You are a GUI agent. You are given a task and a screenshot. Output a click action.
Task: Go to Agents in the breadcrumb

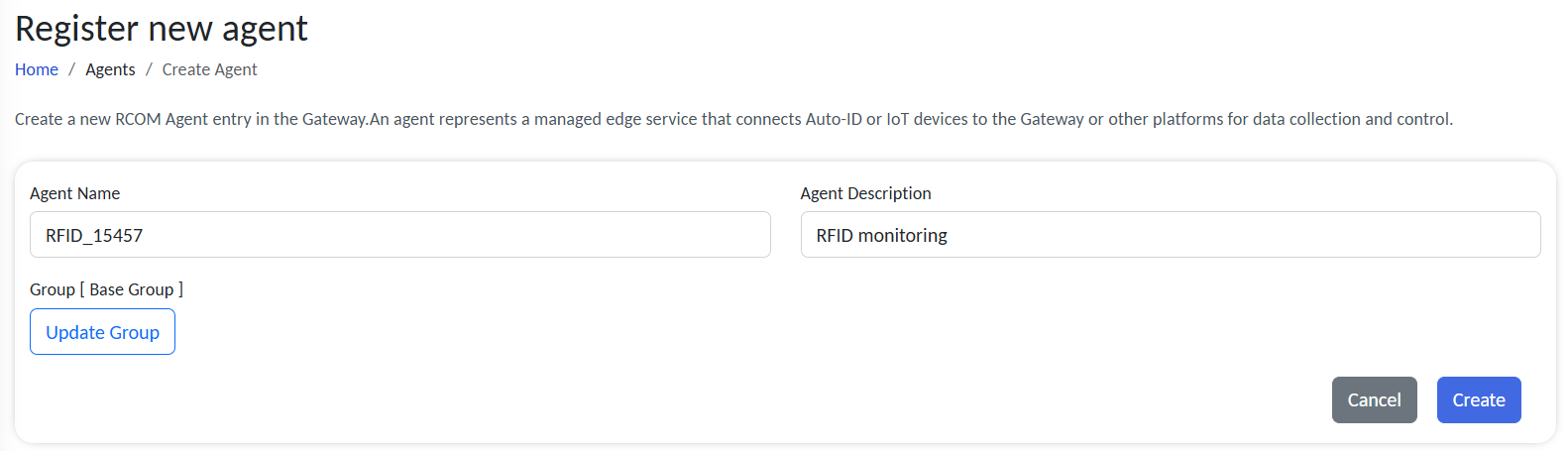pyautogui.click(x=110, y=69)
